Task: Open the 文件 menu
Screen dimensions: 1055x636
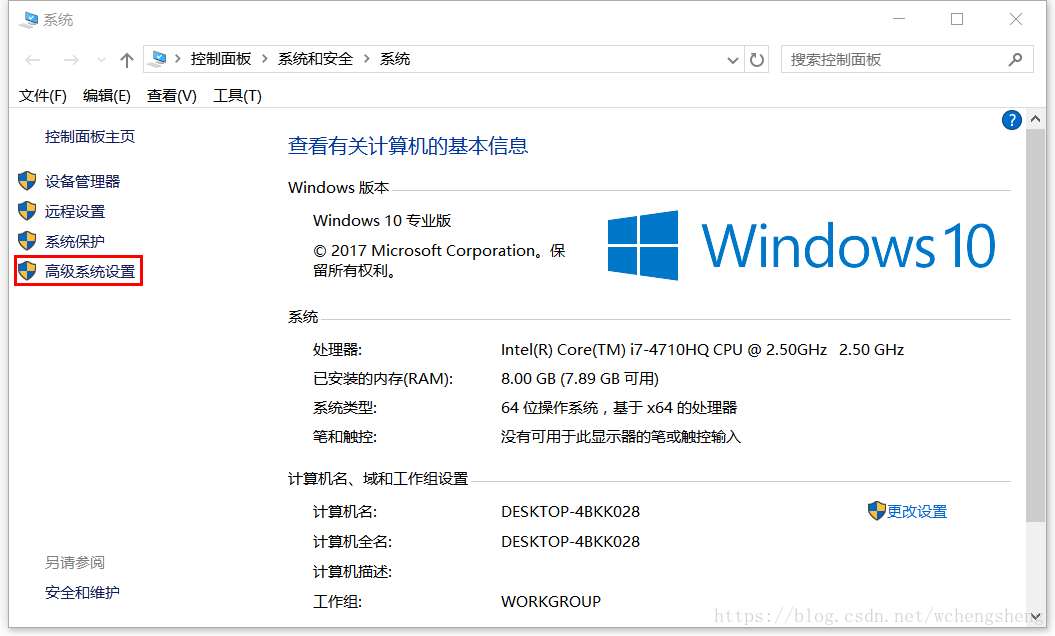Action: pyautogui.click(x=42, y=95)
